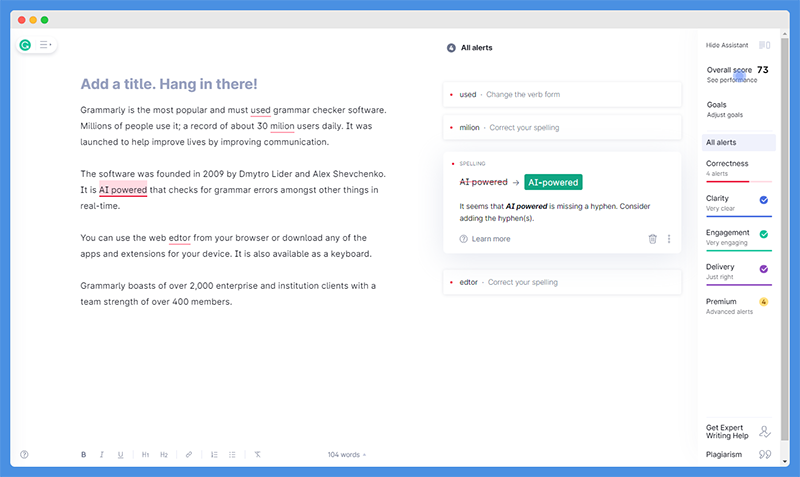Click the underlined word 'used' in the text
800x477 pixels.
point(260,110)
